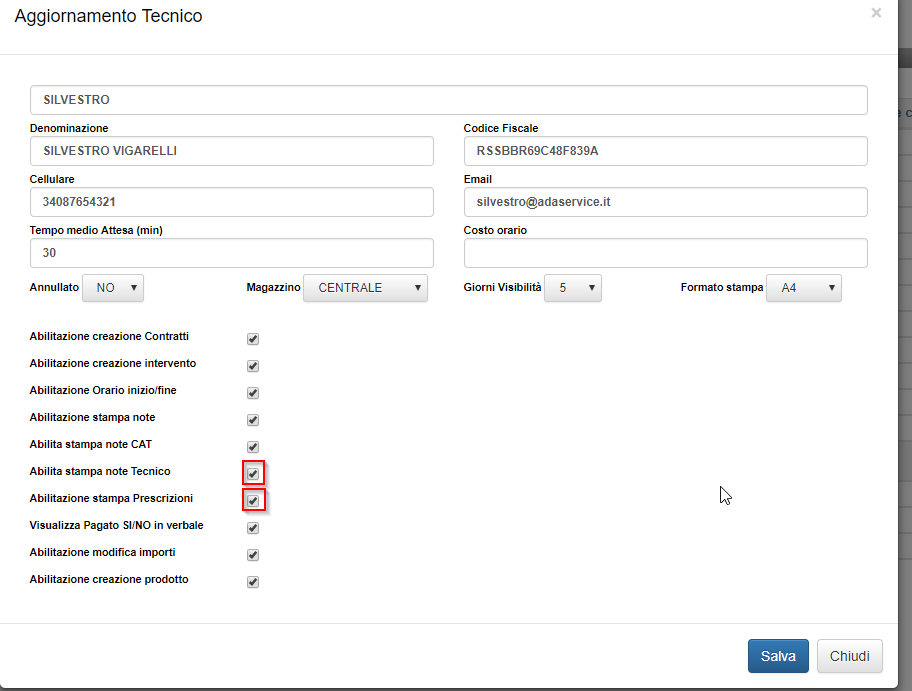Open the Giorni Visibilità dropdown

(x=573, y=288)
